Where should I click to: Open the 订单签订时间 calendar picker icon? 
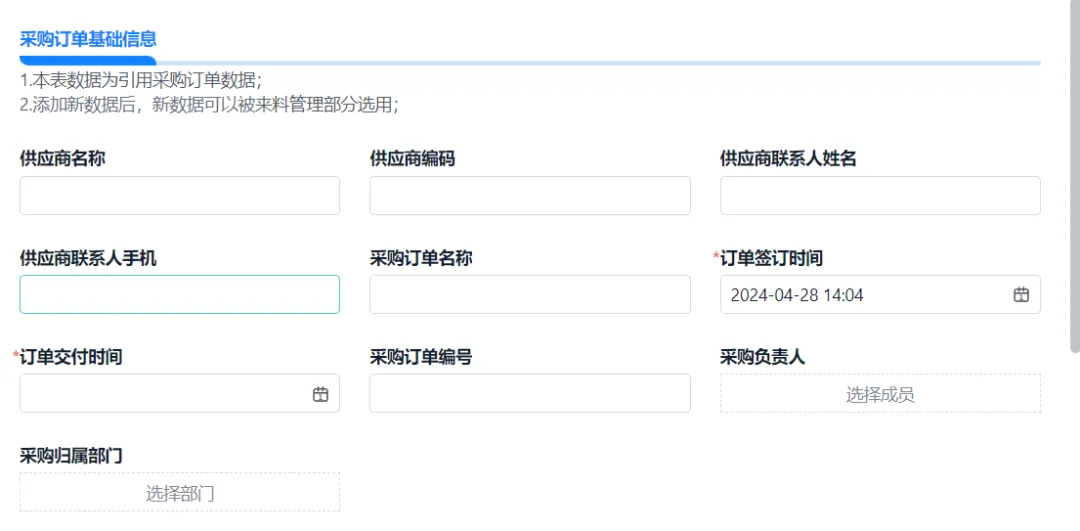1021,295
